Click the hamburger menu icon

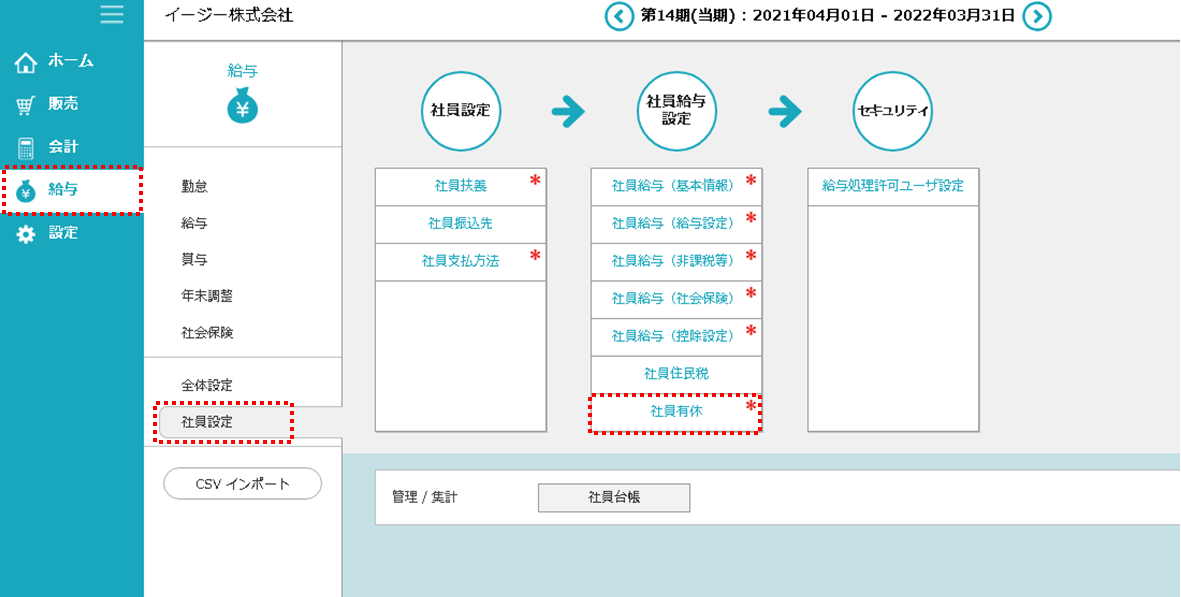tap(112, 14)
